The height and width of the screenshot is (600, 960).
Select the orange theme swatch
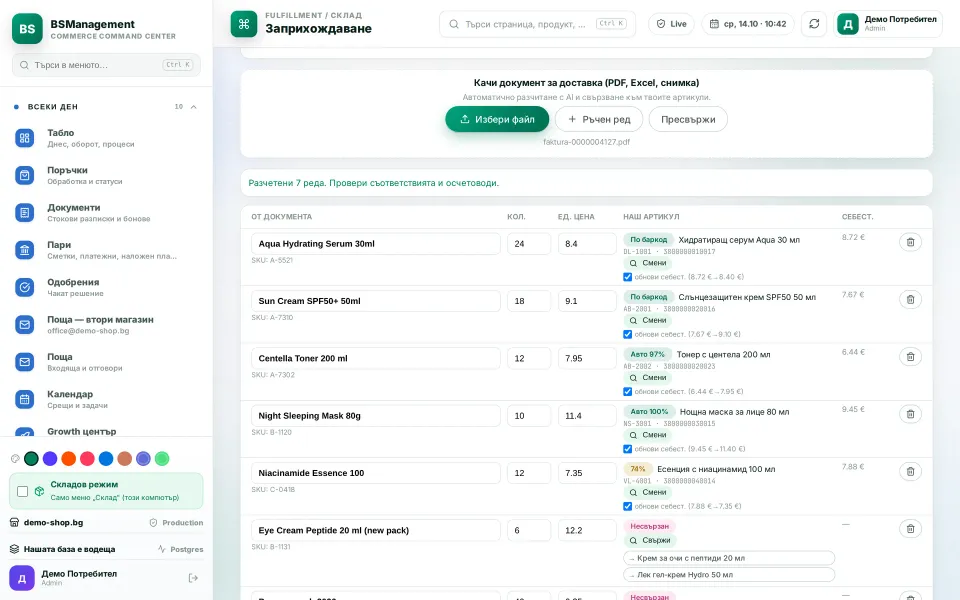tap(69, 459)
